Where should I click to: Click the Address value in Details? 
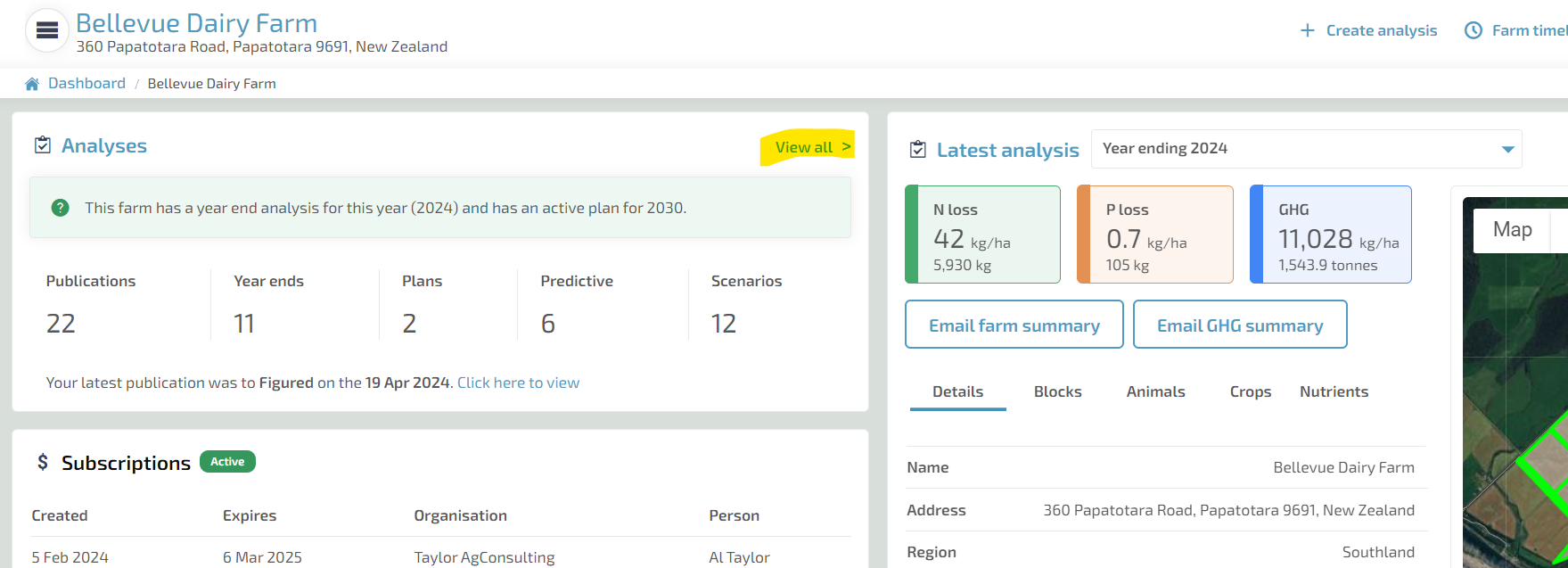1228,510
